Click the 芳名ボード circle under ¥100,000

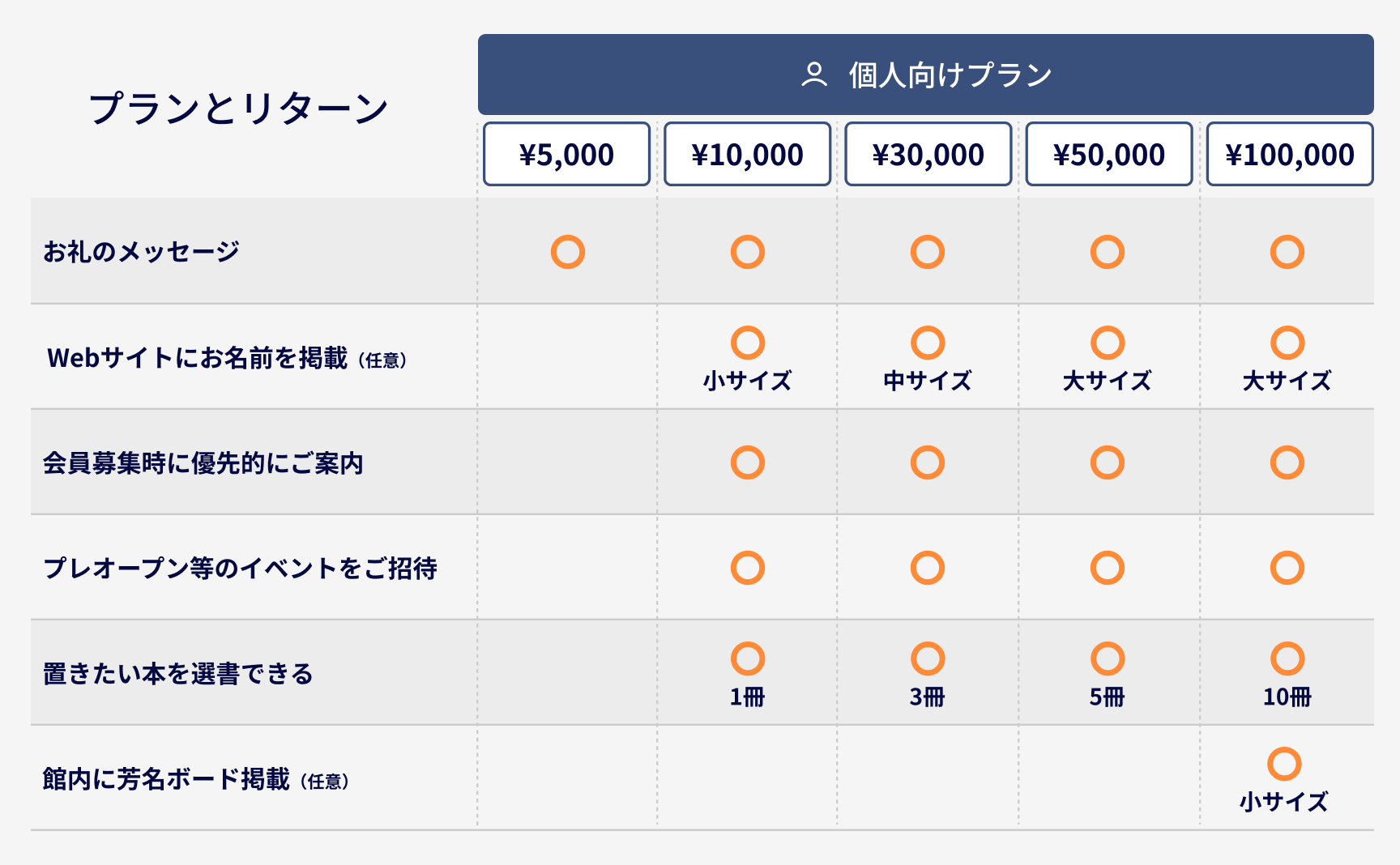1283,764
